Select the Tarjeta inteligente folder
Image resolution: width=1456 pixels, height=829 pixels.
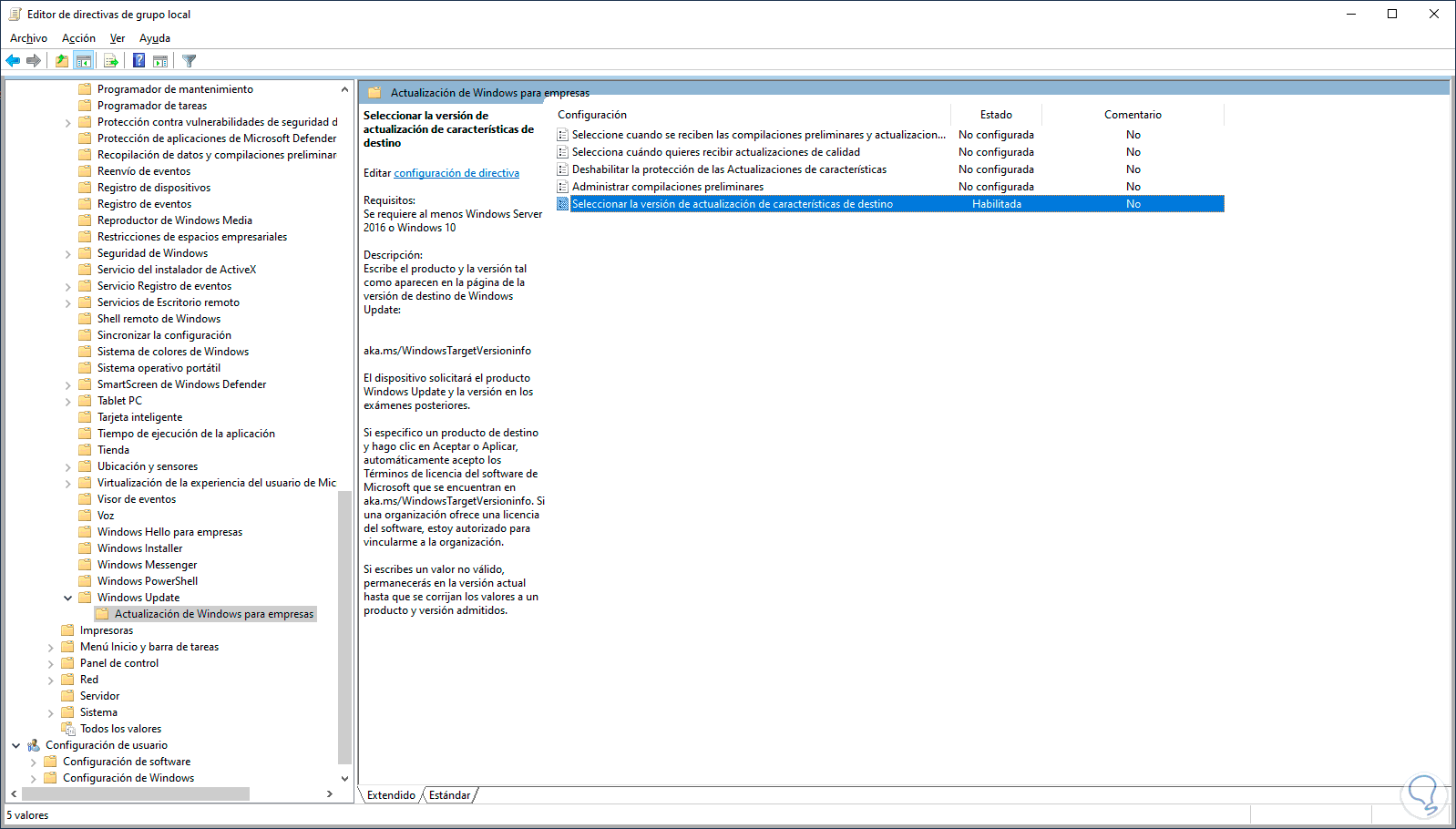click(x=140, y=417)
